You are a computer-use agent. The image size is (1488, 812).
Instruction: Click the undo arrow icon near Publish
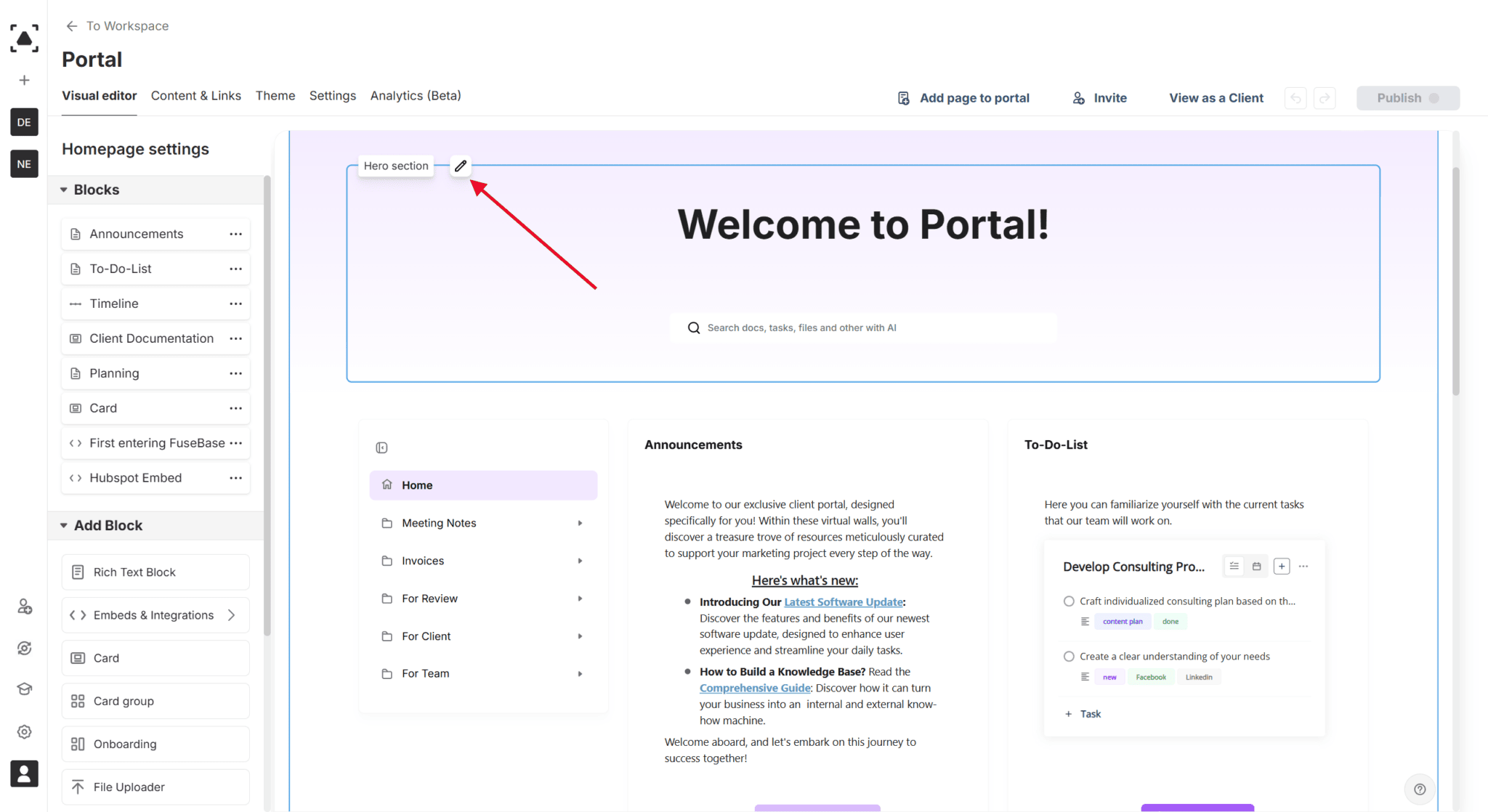click(1296, 97)
